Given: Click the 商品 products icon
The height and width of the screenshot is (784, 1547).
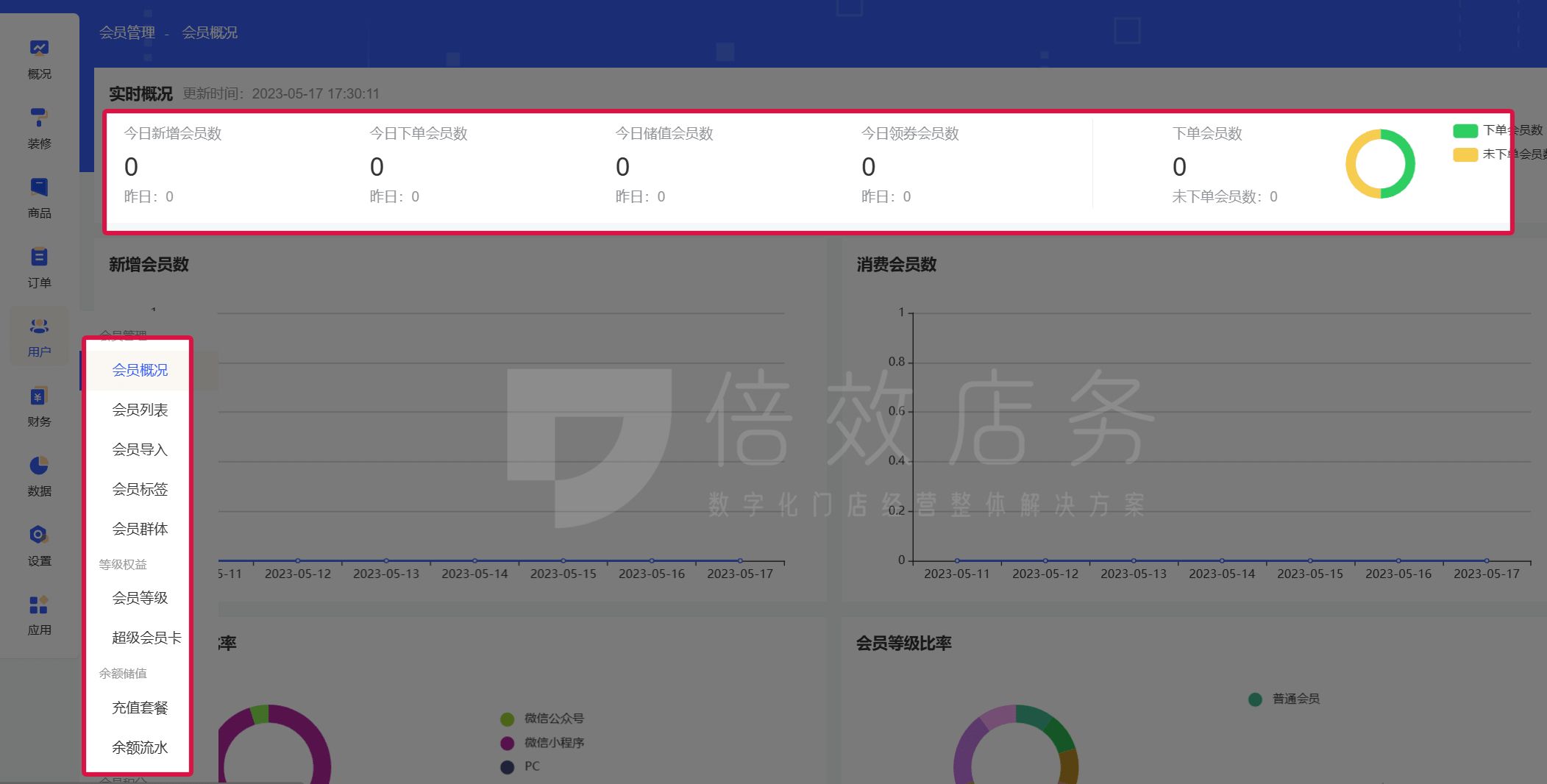Looking at the screenshot, I should pos(38,199).
